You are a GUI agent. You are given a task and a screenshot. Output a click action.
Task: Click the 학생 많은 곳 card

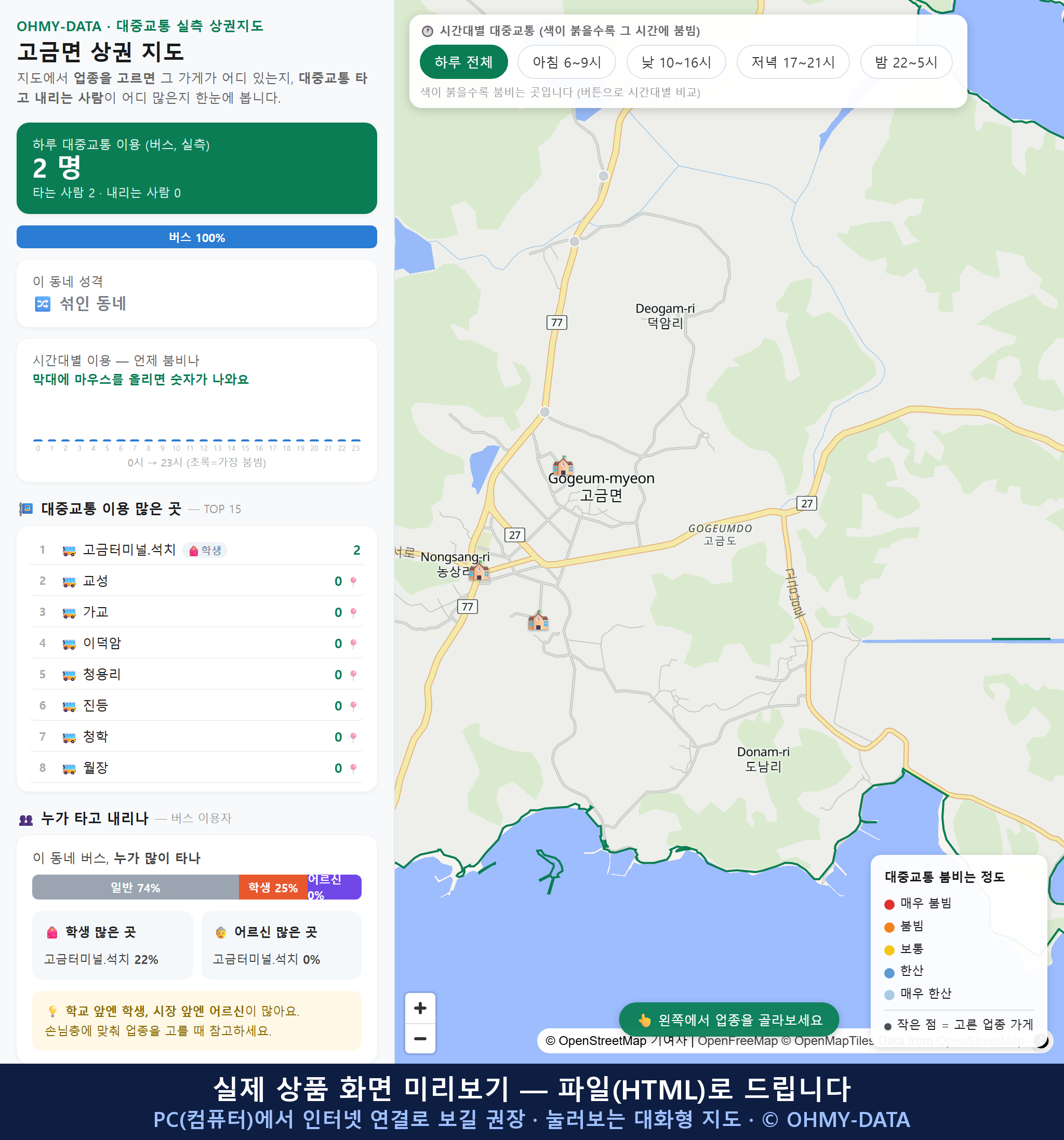tap(112, 944)
